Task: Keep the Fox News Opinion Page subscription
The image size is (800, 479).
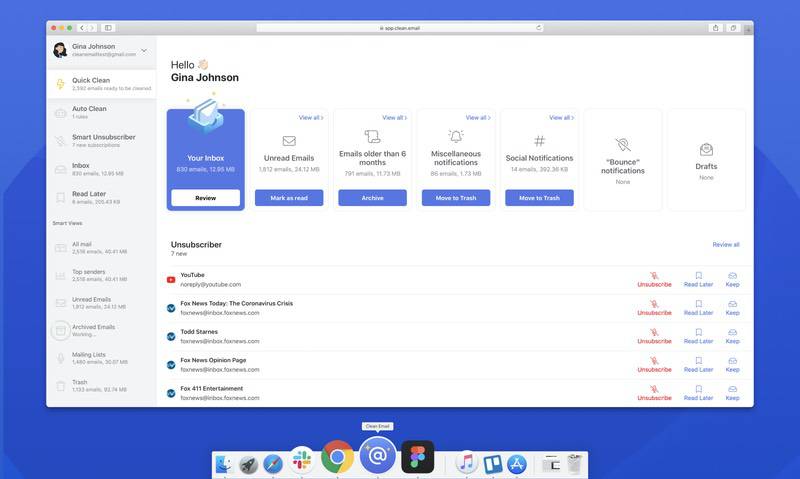Action: tap(732, 365)
